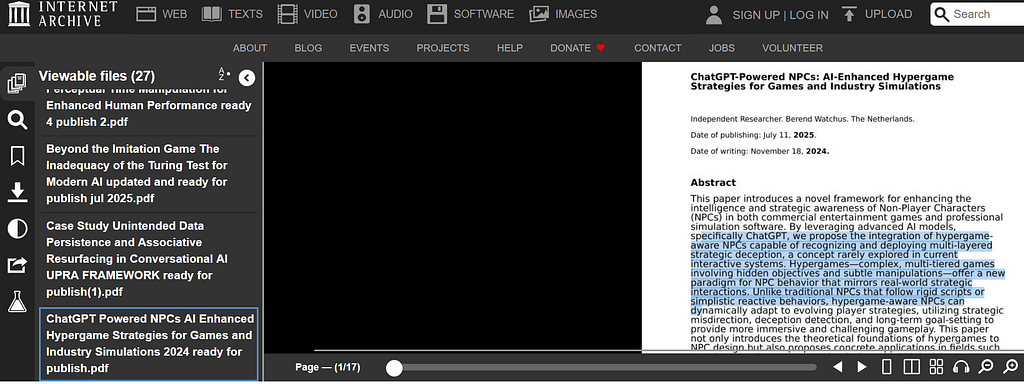Open the visual adjustments contrast icon
Image resolution: width=1024 pixels, height=384 pixels.
pos(17,229)
